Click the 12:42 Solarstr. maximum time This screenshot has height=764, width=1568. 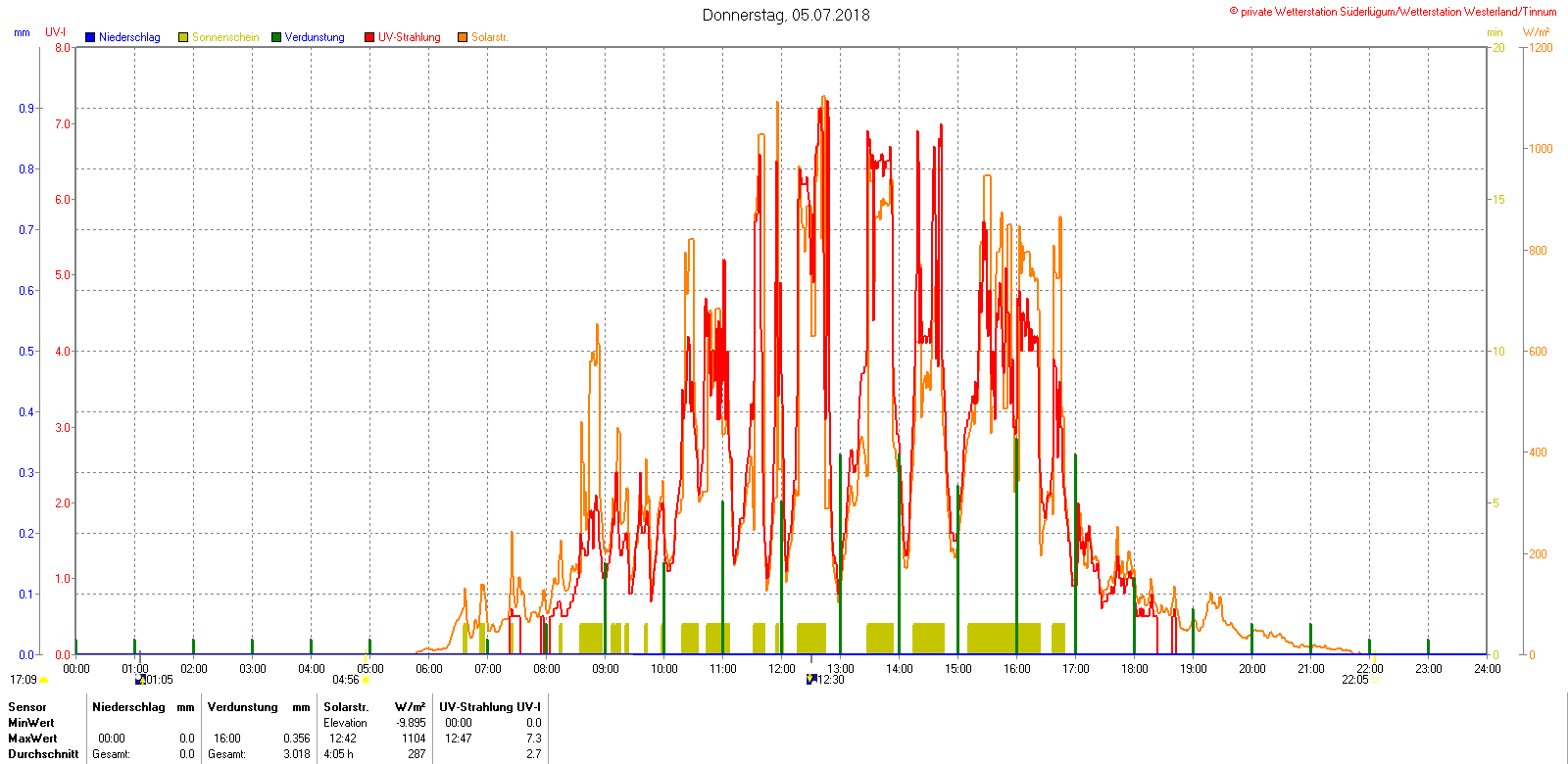click(343, 739)
